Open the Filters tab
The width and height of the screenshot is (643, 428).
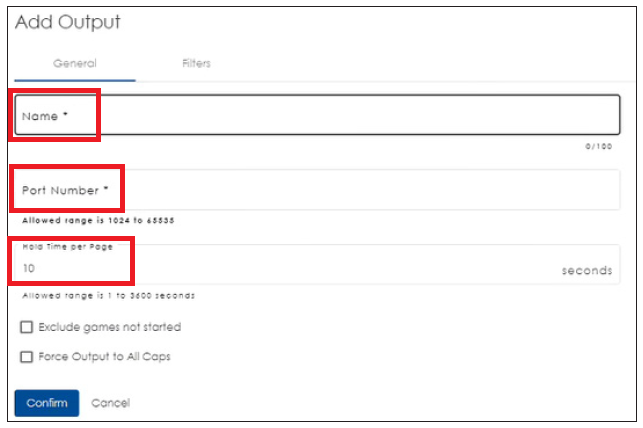[x=196, y=63]
